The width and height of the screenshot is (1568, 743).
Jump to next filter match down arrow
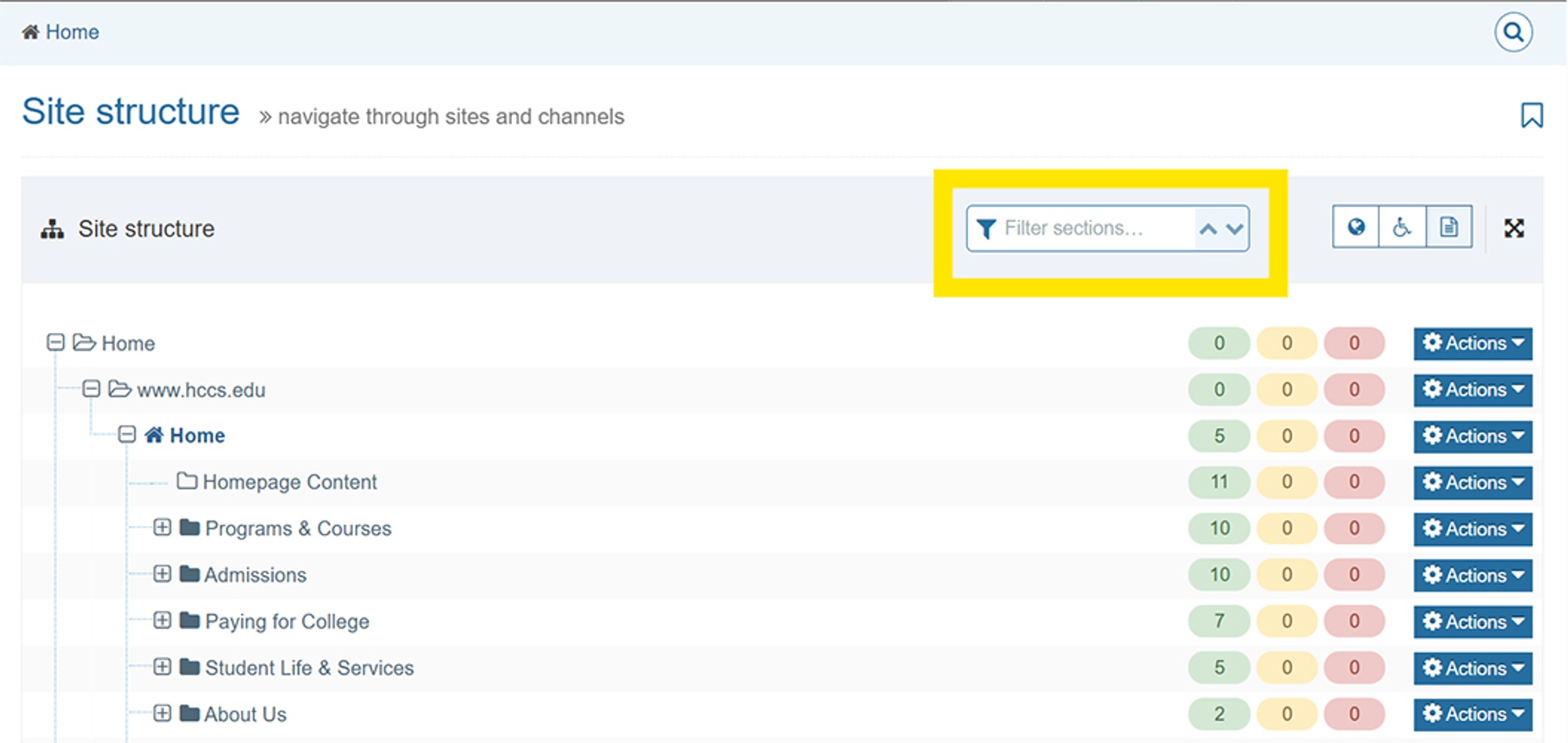(1235, 229)
